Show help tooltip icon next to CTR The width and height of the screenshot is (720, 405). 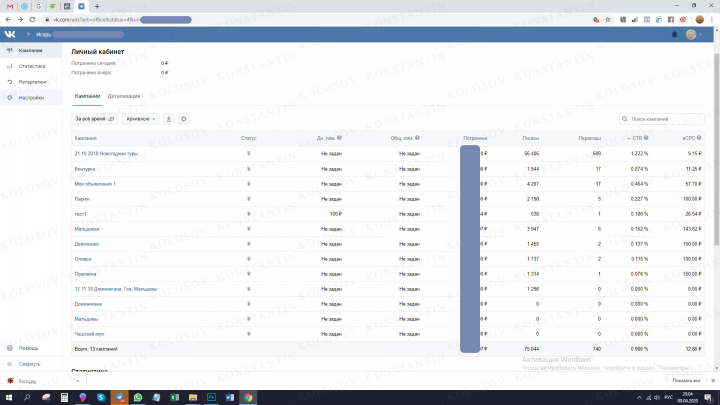(646, 138)
